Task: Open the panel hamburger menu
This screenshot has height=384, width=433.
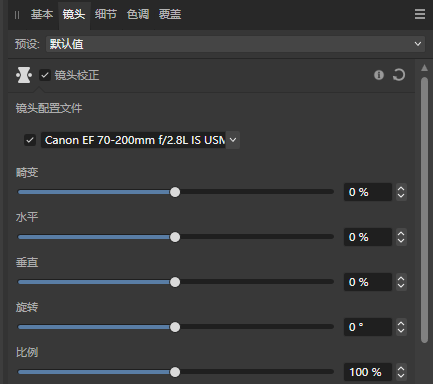Action: 420,14
